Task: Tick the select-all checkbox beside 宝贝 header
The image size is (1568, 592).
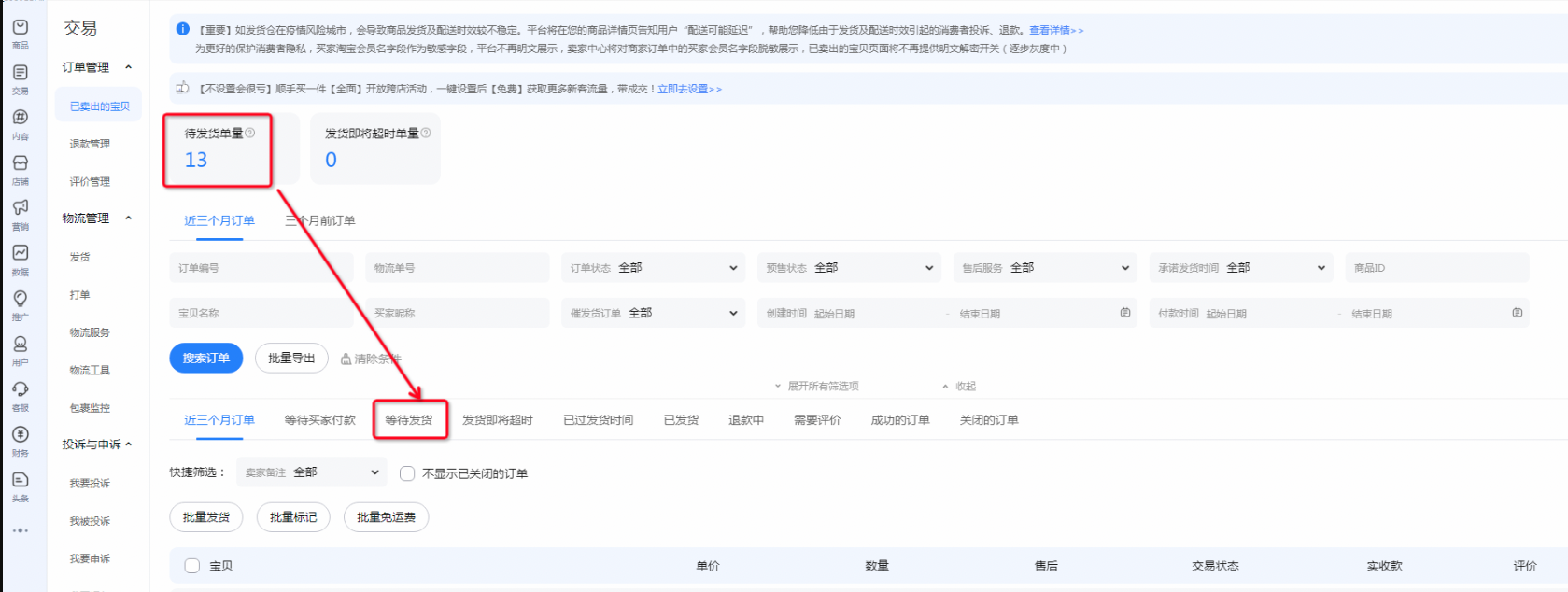Action: click(192, 566)
